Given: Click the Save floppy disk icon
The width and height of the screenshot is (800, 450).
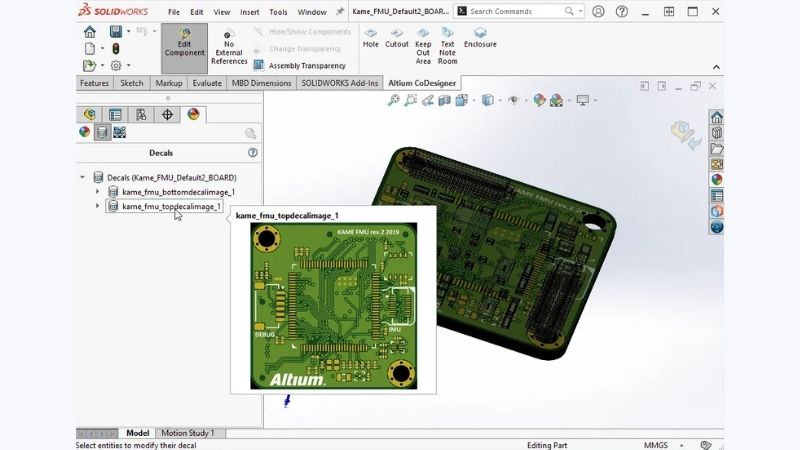Looking at the screenshot, I should tap(116, 32).
